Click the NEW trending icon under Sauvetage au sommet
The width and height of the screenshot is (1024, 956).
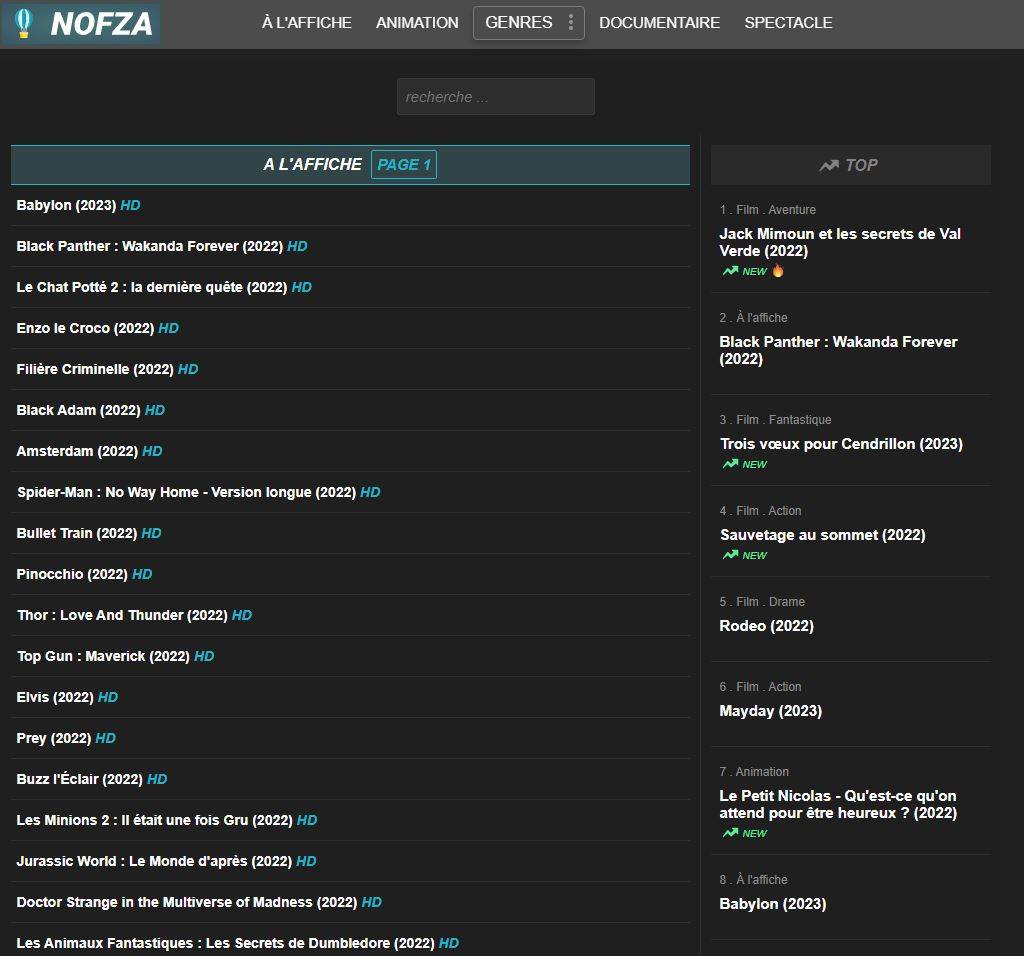click(731, 555)
